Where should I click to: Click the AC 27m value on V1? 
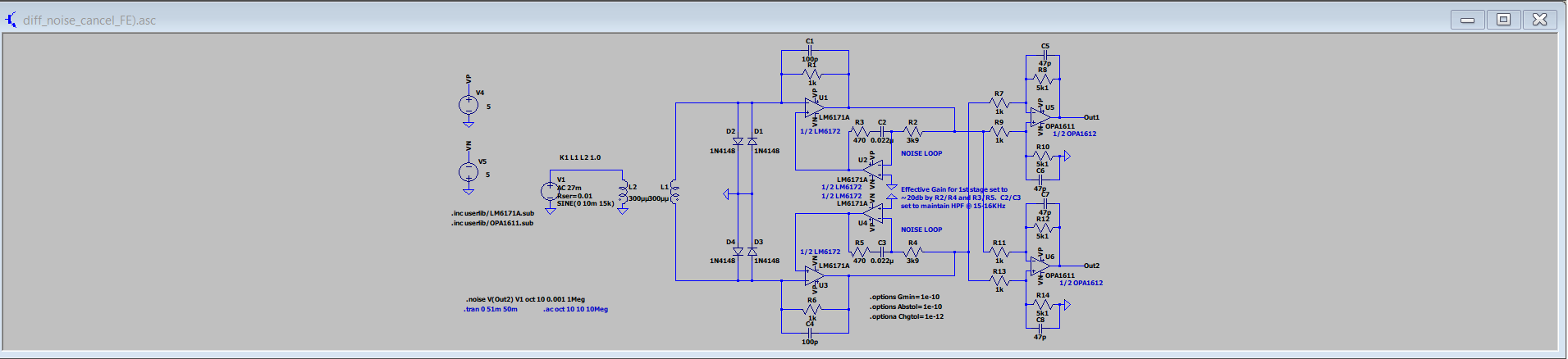point(569,188)
